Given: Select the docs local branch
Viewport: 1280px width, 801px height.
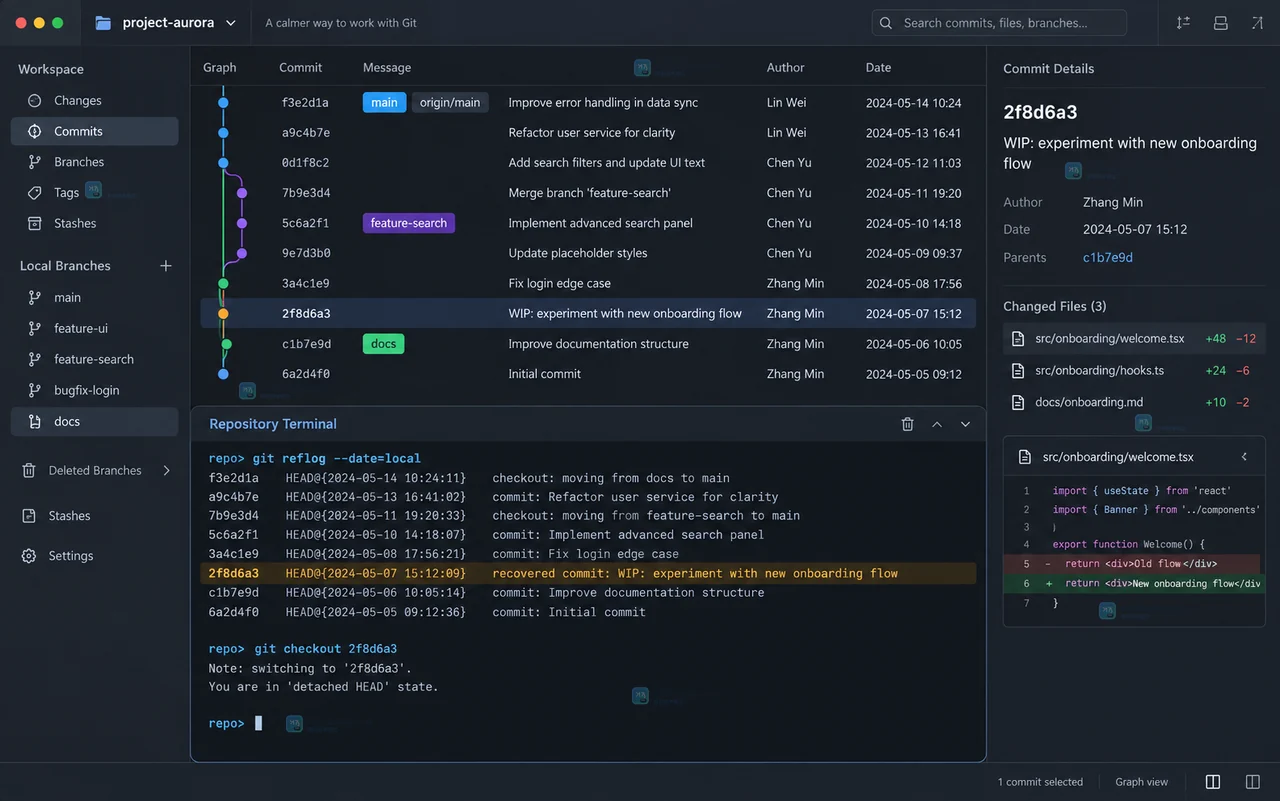Looking at the screenshot, I should [x=95, y=421].
